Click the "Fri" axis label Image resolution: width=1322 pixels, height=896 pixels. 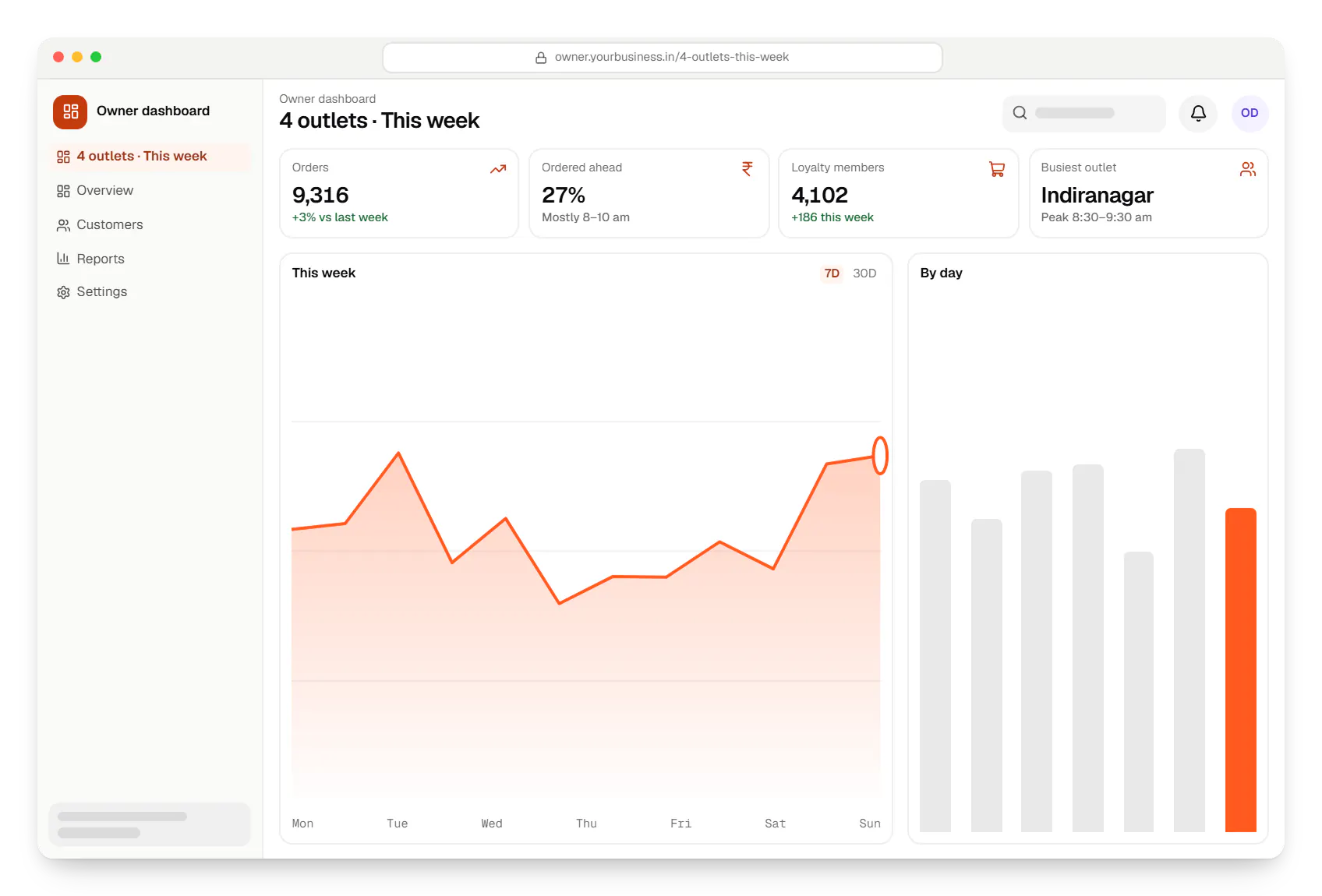tap(680, 824)
